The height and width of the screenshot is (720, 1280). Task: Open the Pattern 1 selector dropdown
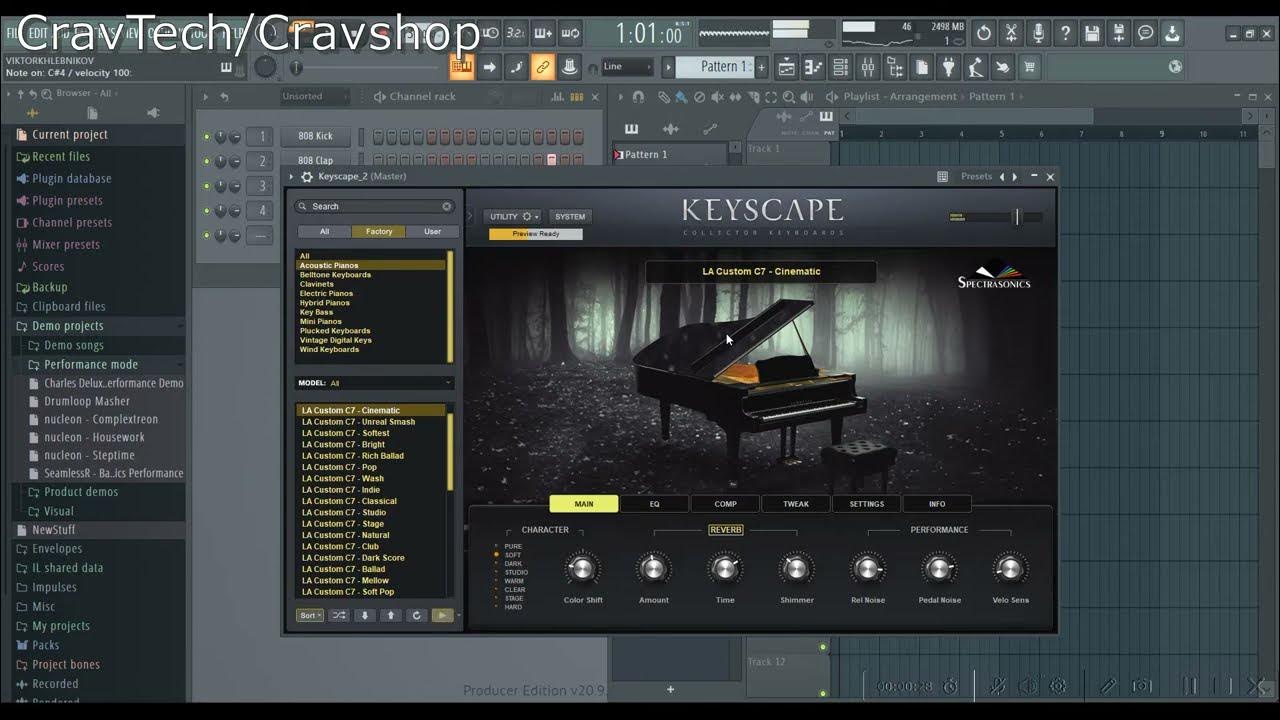coord(715,67)
